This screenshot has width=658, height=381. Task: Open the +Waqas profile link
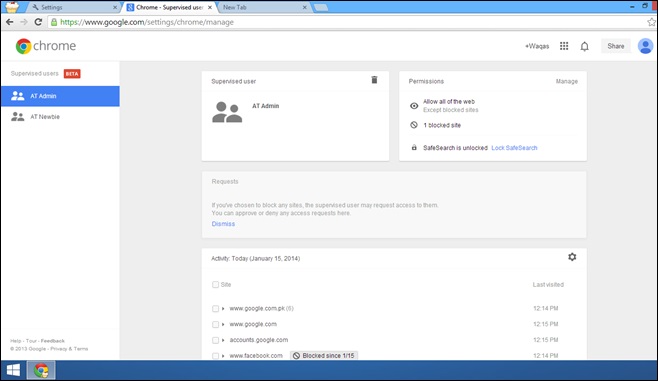click(x=537, y=46)
